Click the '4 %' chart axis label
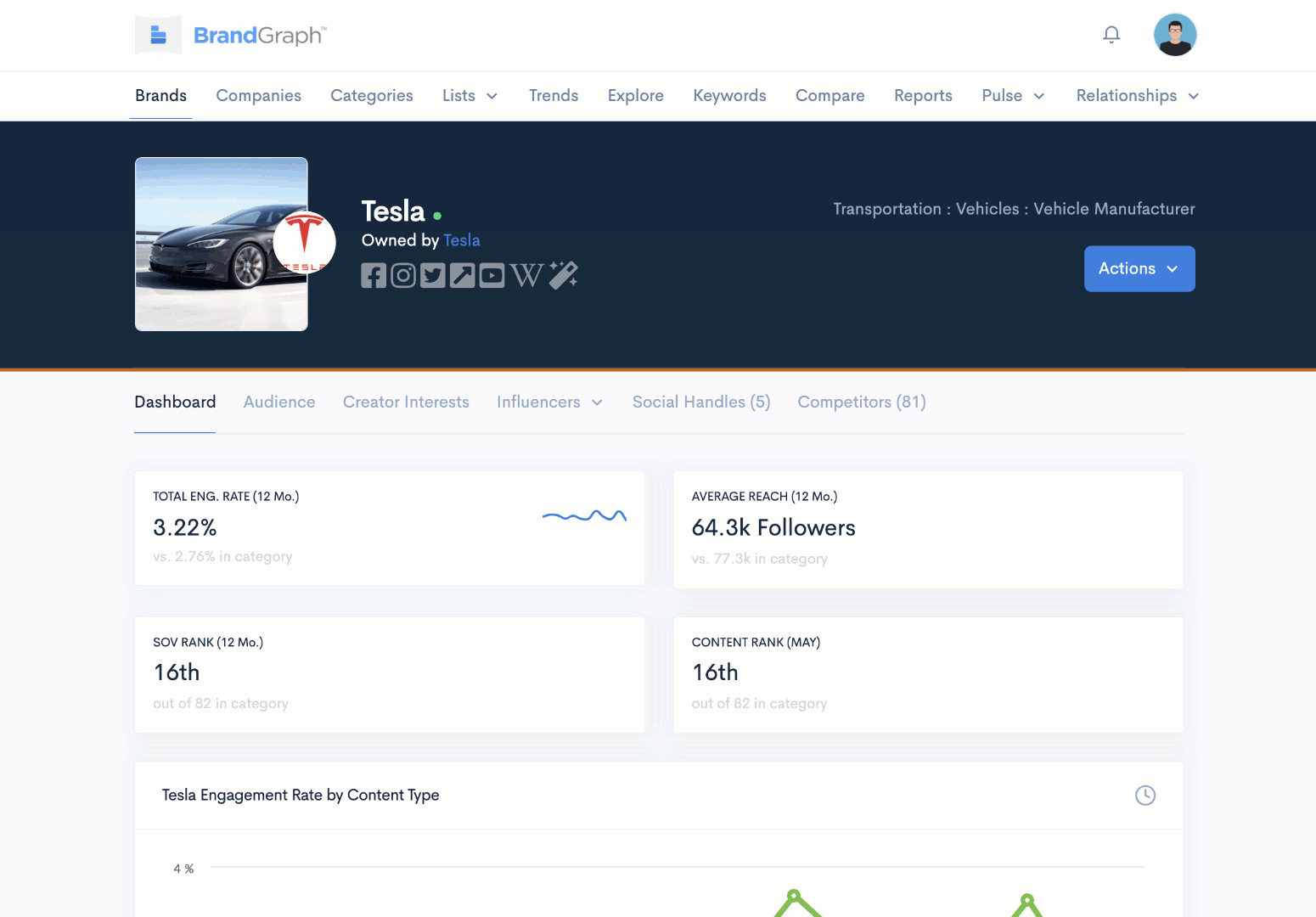 [183, 869]
